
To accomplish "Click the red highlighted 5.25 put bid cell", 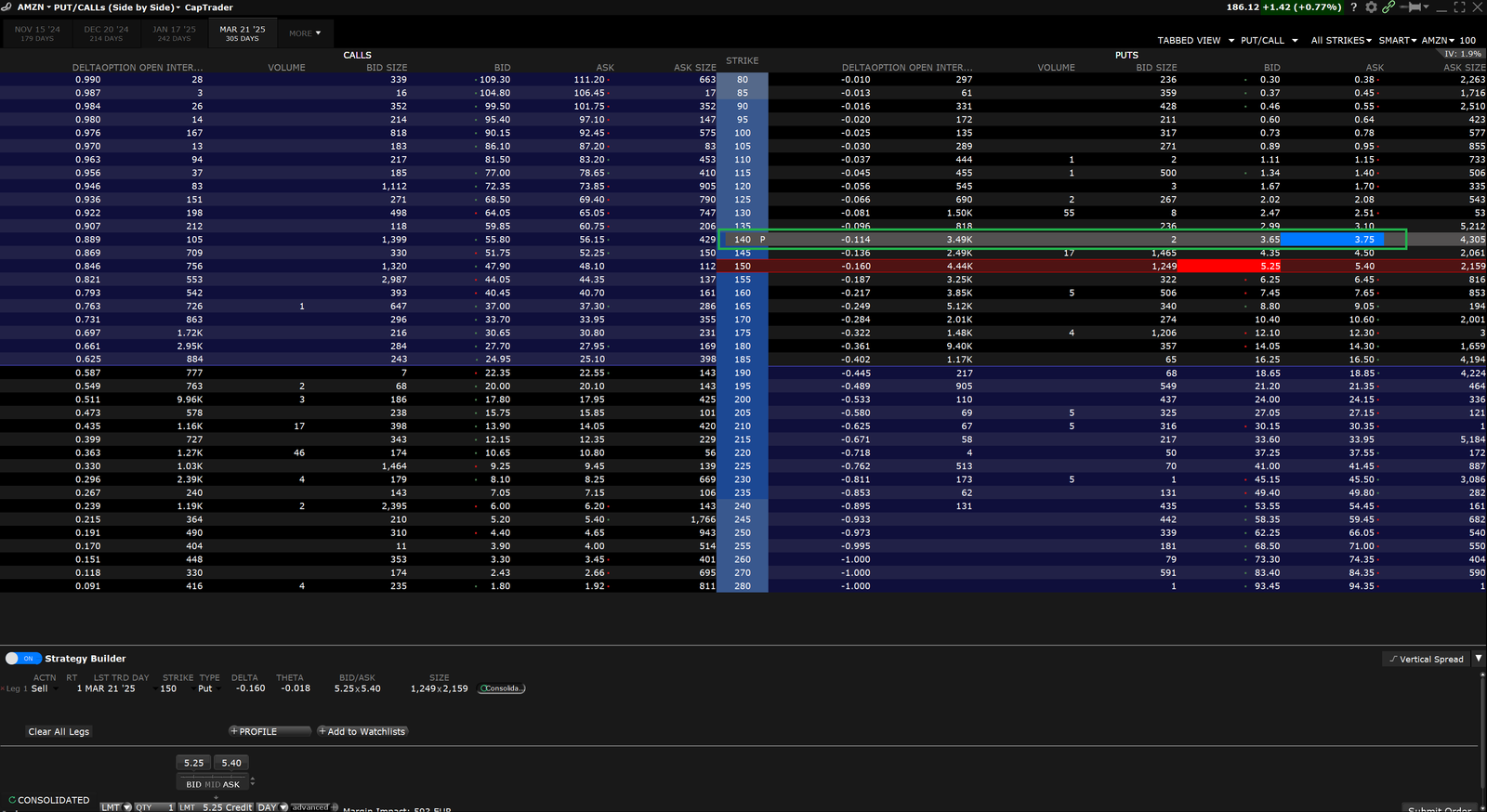I will 1230,267.
